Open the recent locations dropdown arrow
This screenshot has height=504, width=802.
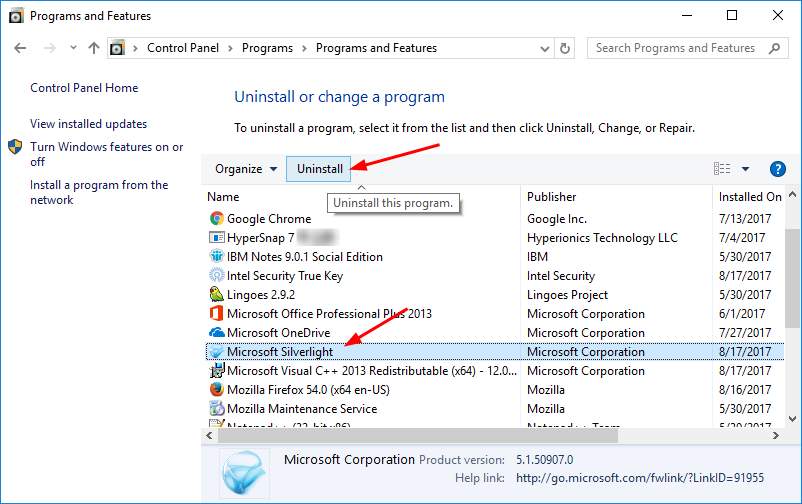click(74, 48)
